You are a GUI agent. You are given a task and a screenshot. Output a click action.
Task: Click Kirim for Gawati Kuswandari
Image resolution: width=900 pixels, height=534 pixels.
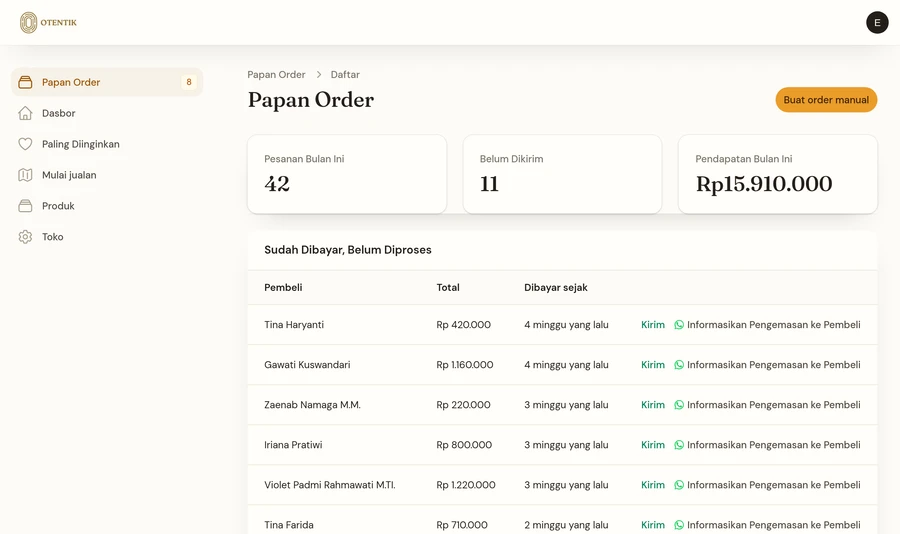(x=653, y=365)
